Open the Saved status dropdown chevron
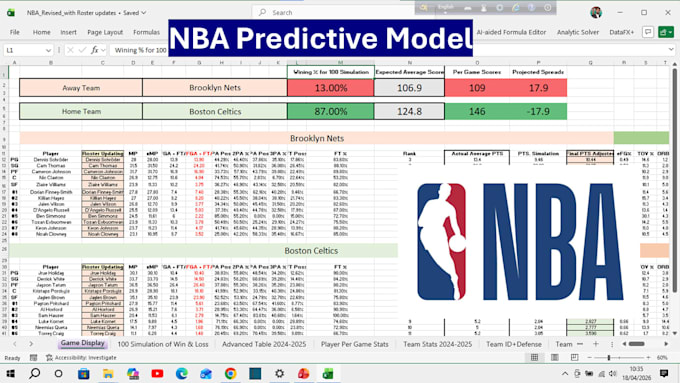This screenshot has width=680, height=383. pos(144,13)
